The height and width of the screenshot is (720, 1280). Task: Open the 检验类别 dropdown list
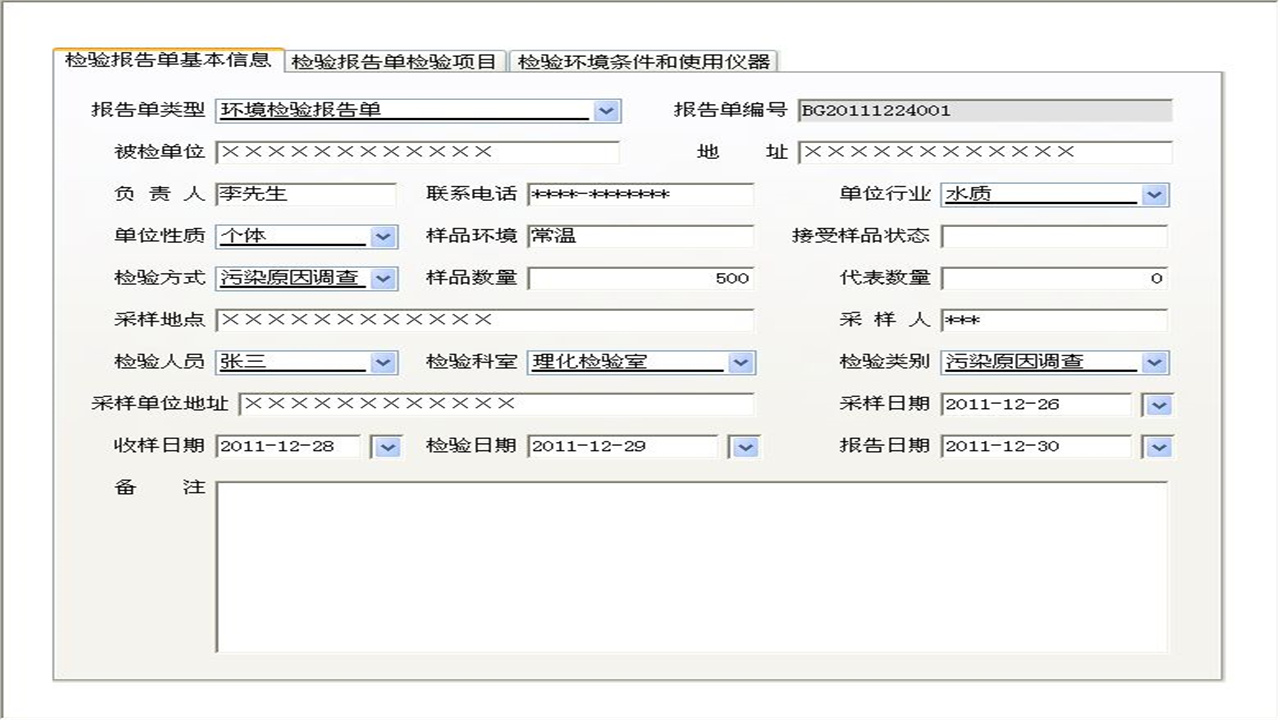[x=1157, y=363]
